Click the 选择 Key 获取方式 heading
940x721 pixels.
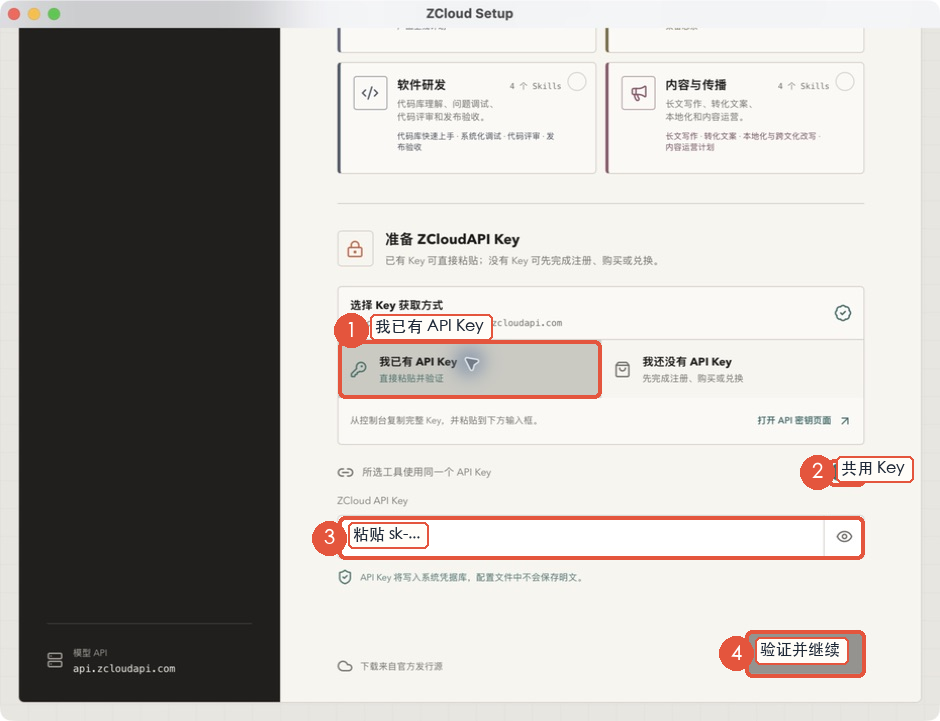(x=396, y=305)
